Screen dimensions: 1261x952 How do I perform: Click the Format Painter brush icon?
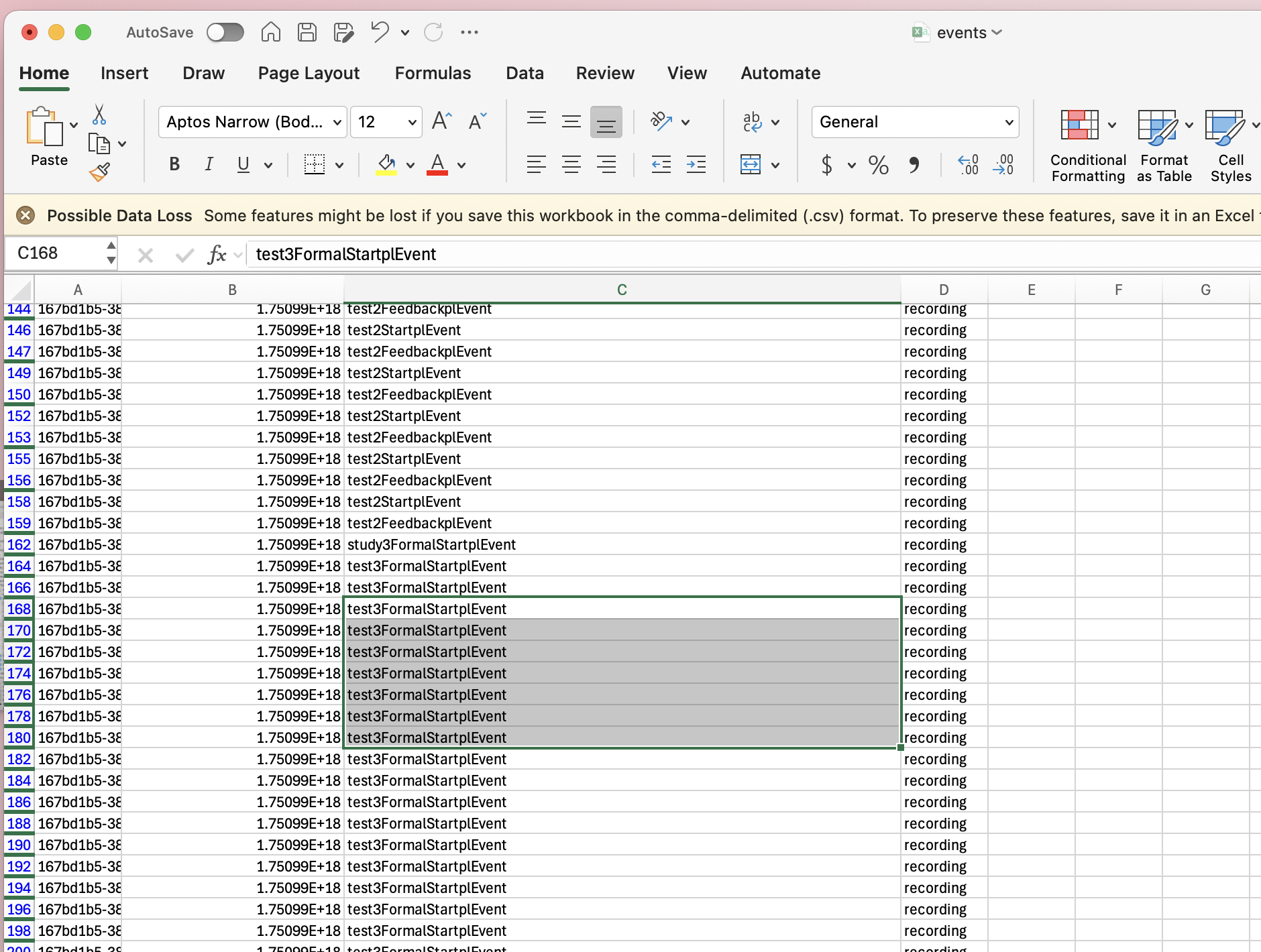[x=99, y=172]
